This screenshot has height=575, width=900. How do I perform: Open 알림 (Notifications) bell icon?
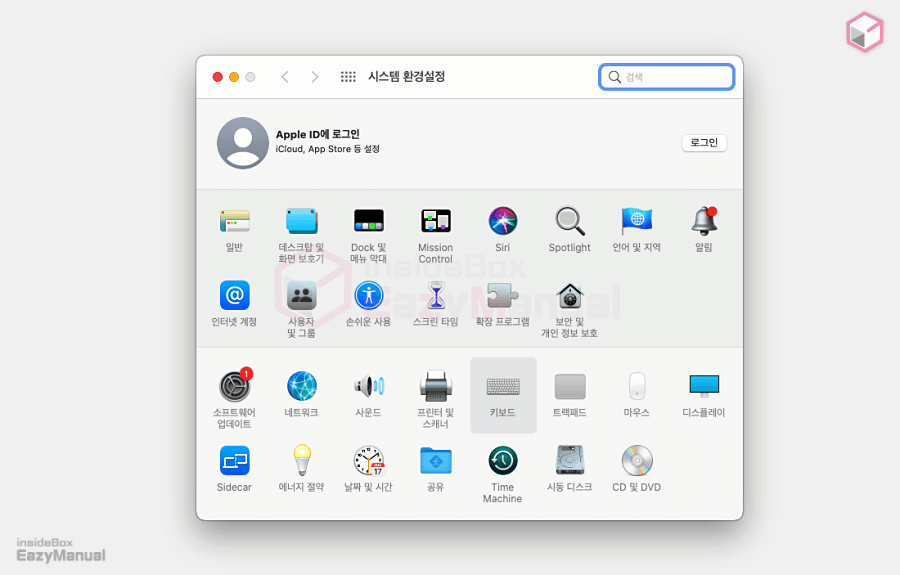(704, 222)
